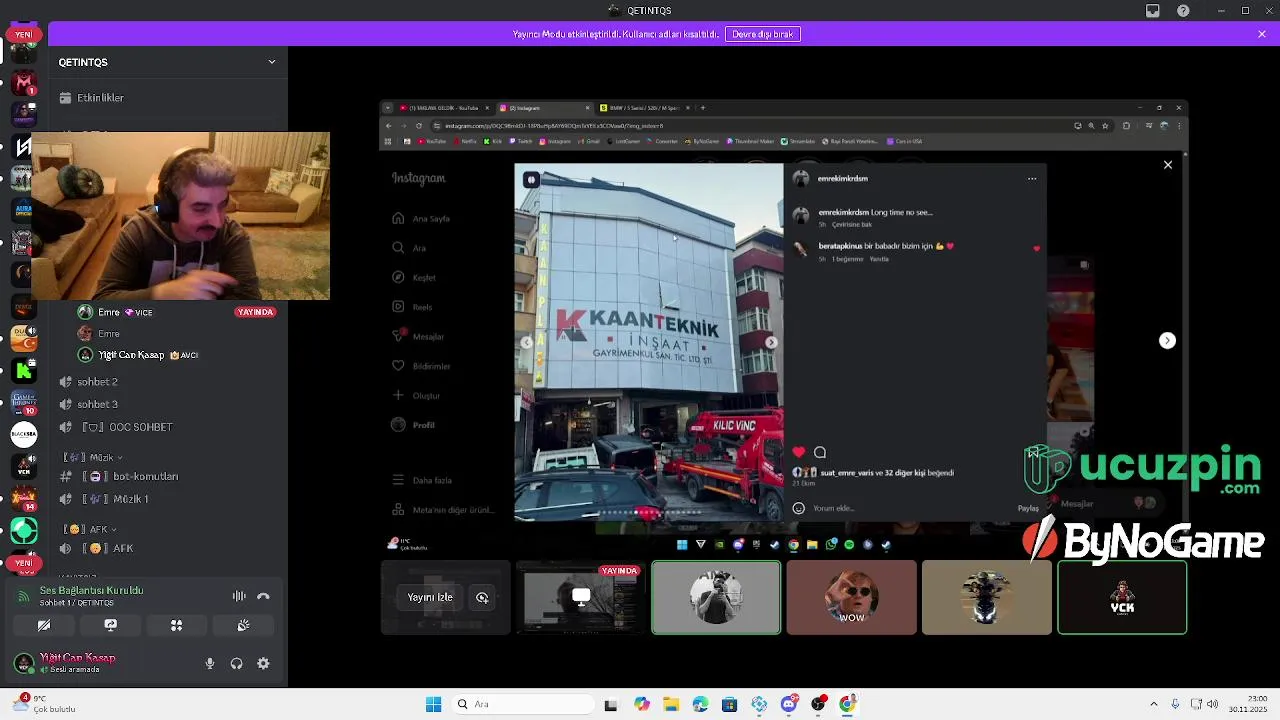Show hidden system tray icons
1280x720 pixels.
coord(1153,704)
